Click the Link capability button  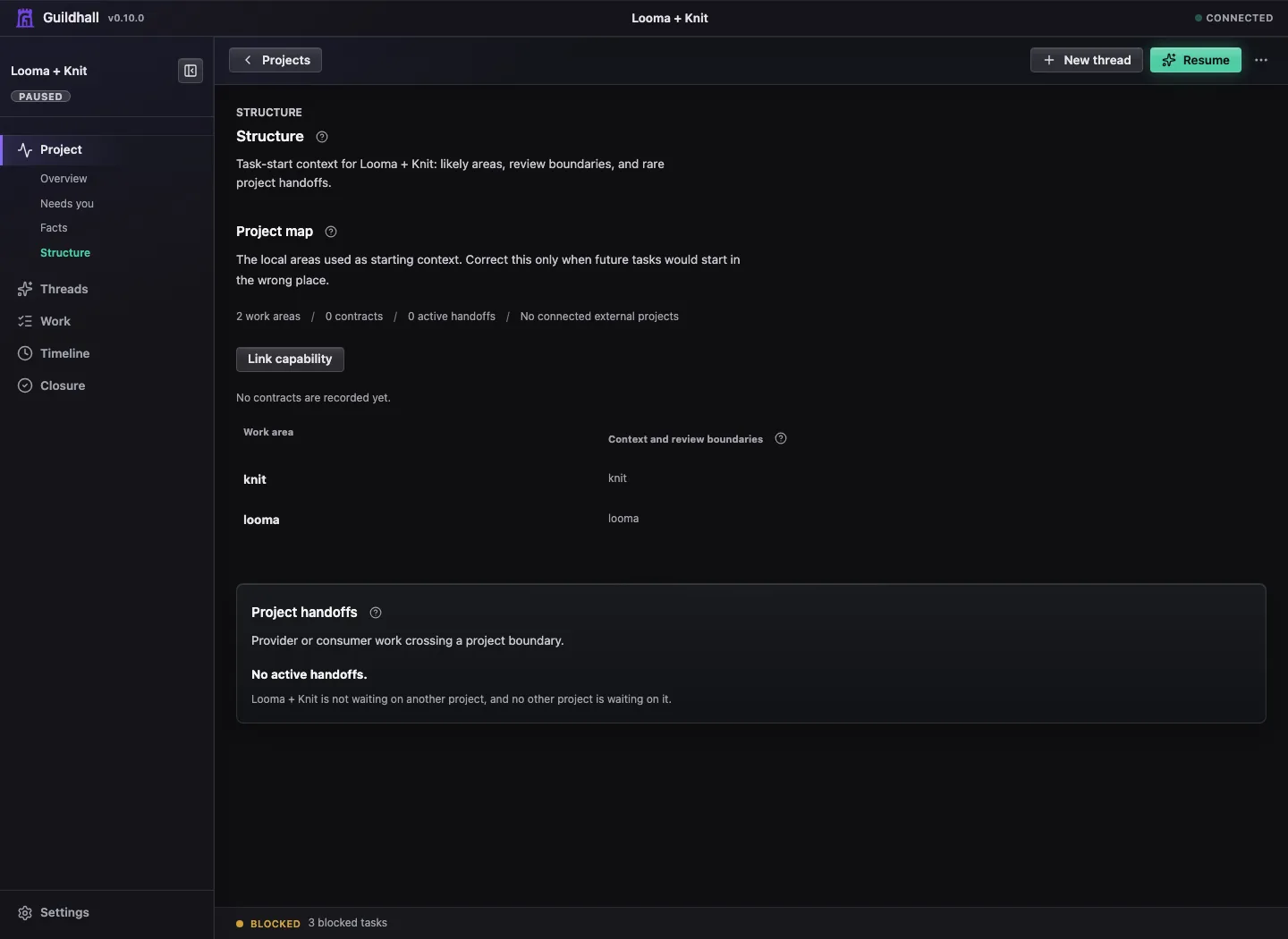click(x=290, y=360)
